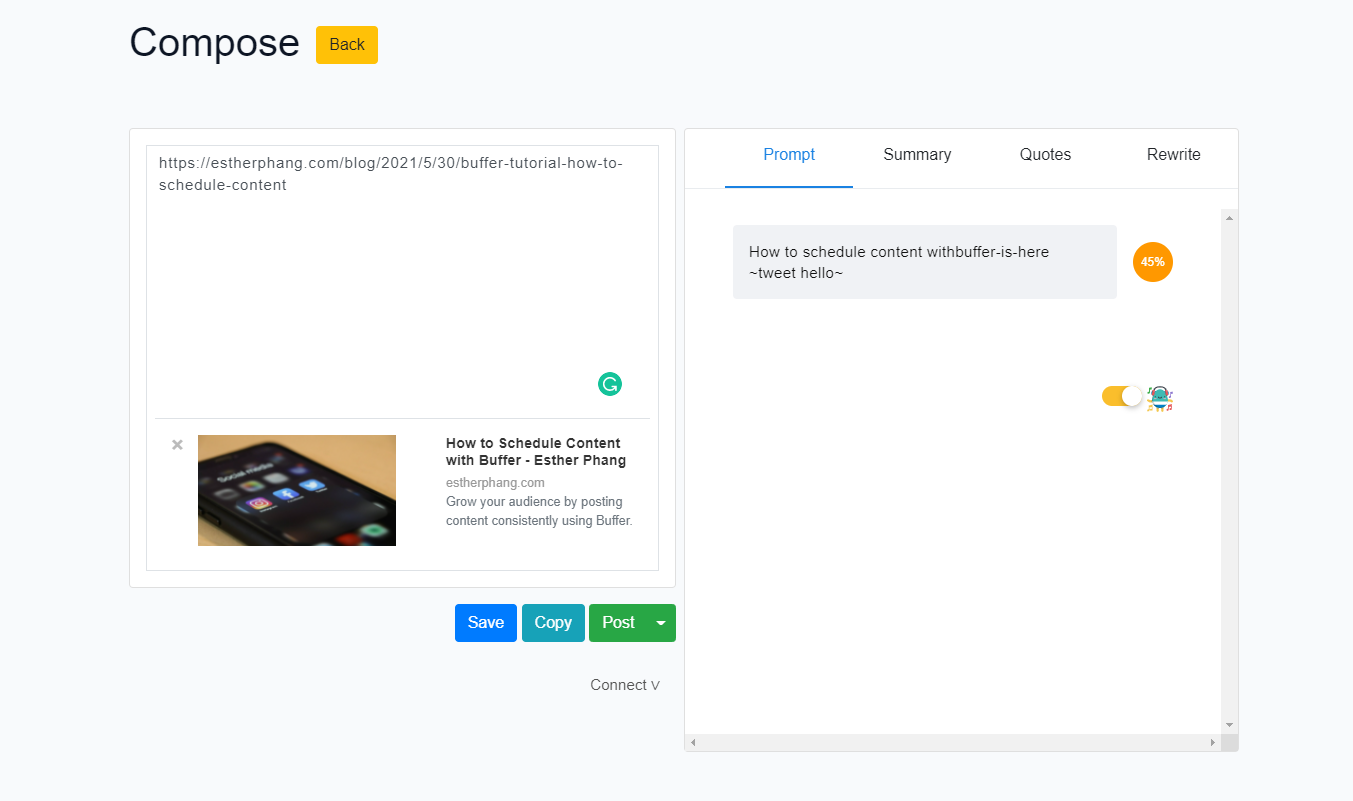Toggle the yellow switch beside the robot
This screenshot has height=801, width=1353.
1122,396
